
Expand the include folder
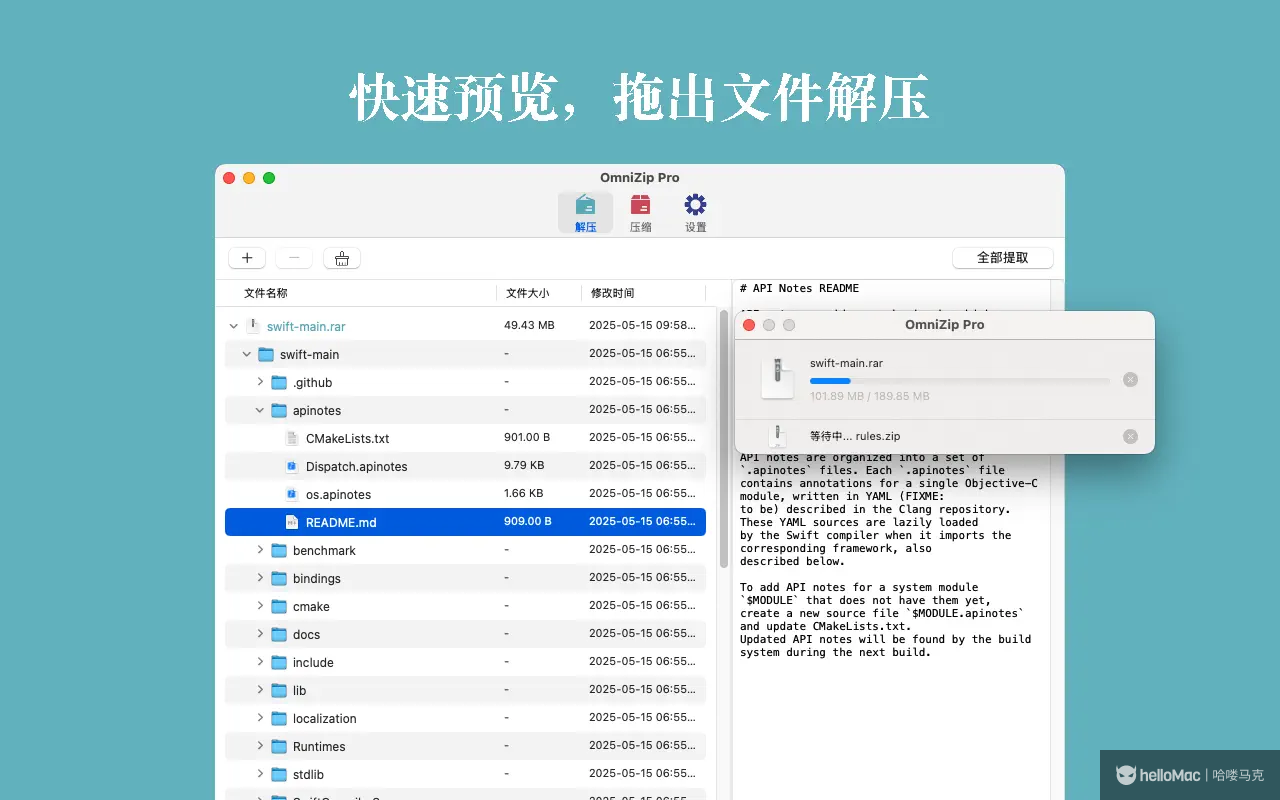[x=260, y=662]
